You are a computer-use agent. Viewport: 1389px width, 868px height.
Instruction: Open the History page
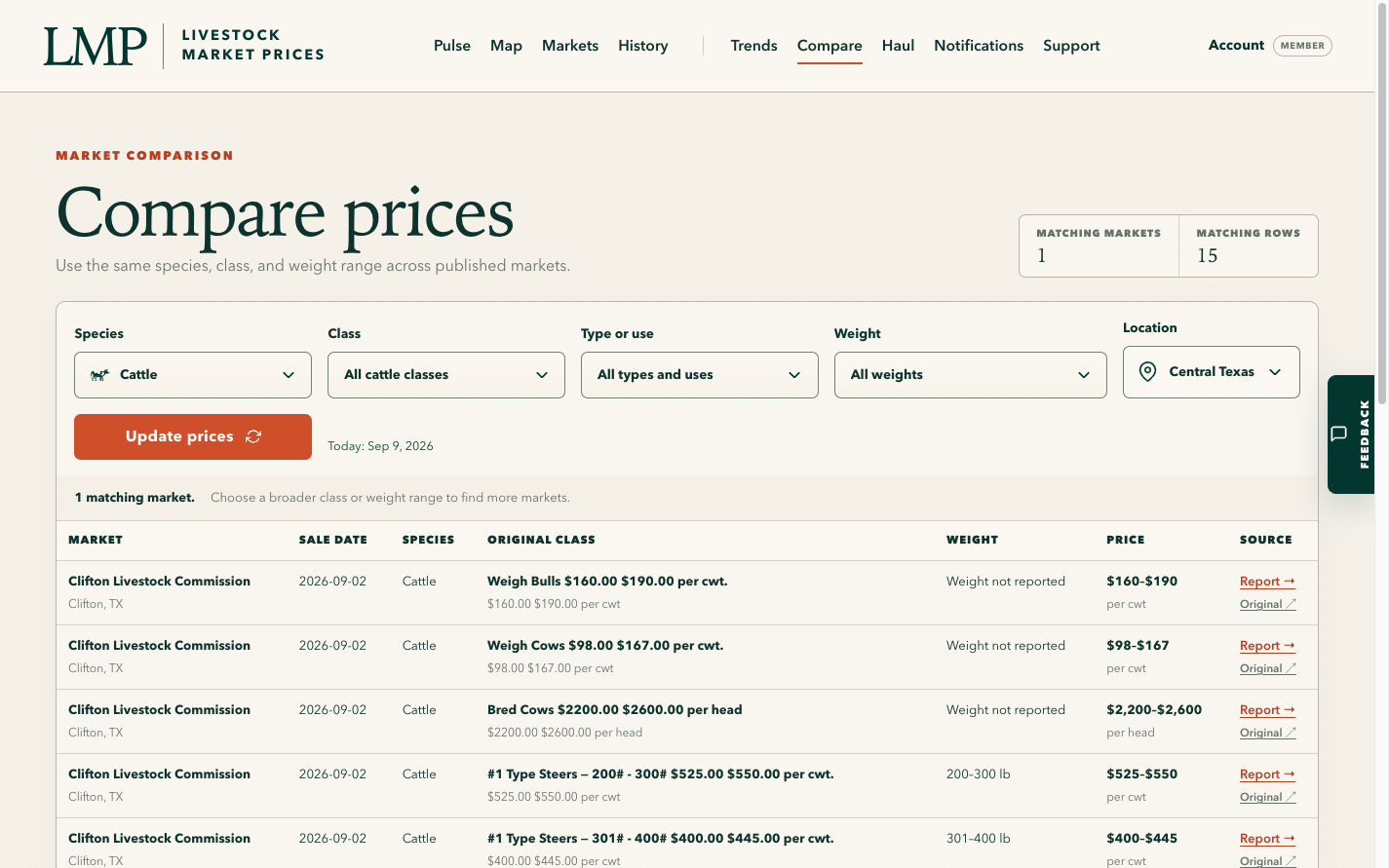click(643, 46)
